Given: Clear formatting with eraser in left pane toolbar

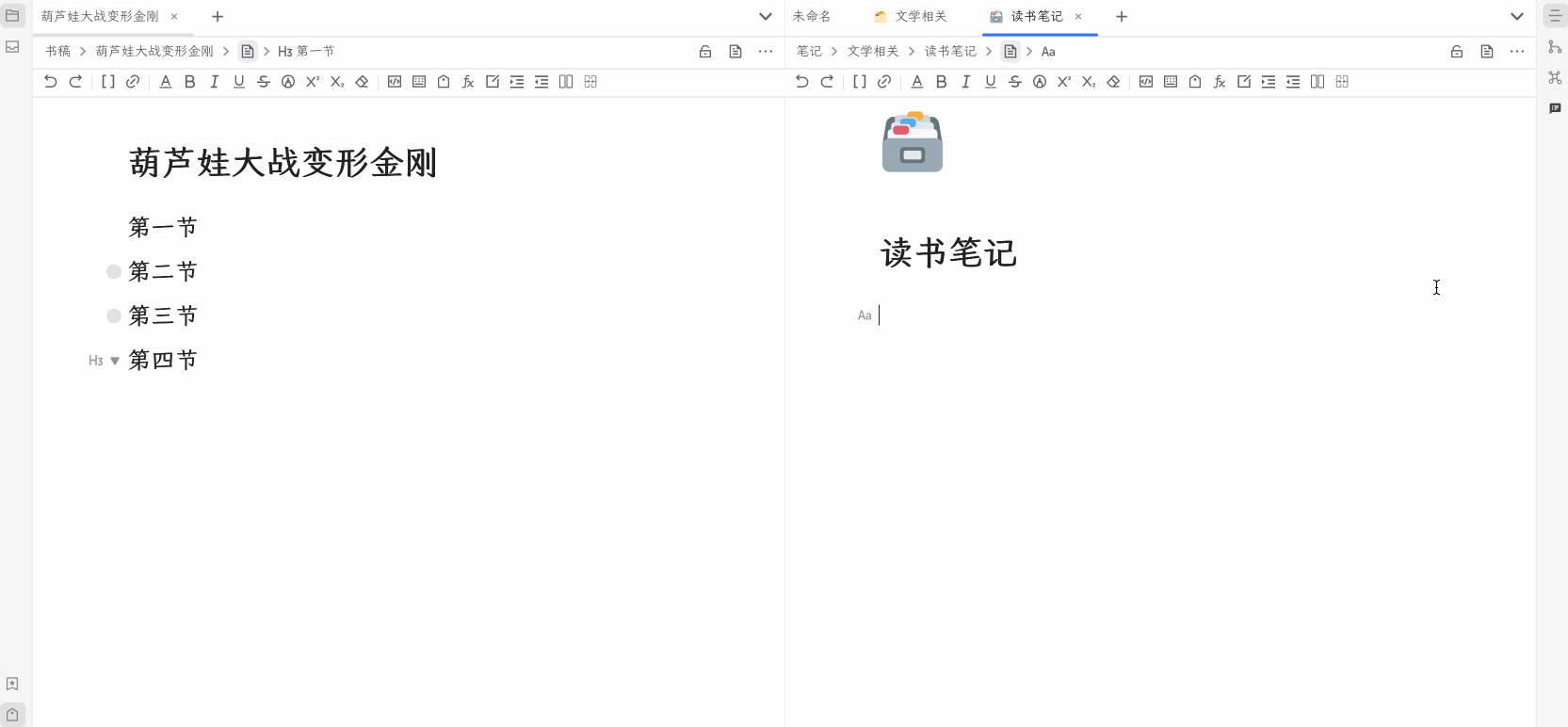Looking at the screenshot, I should (x=362, y=82).
